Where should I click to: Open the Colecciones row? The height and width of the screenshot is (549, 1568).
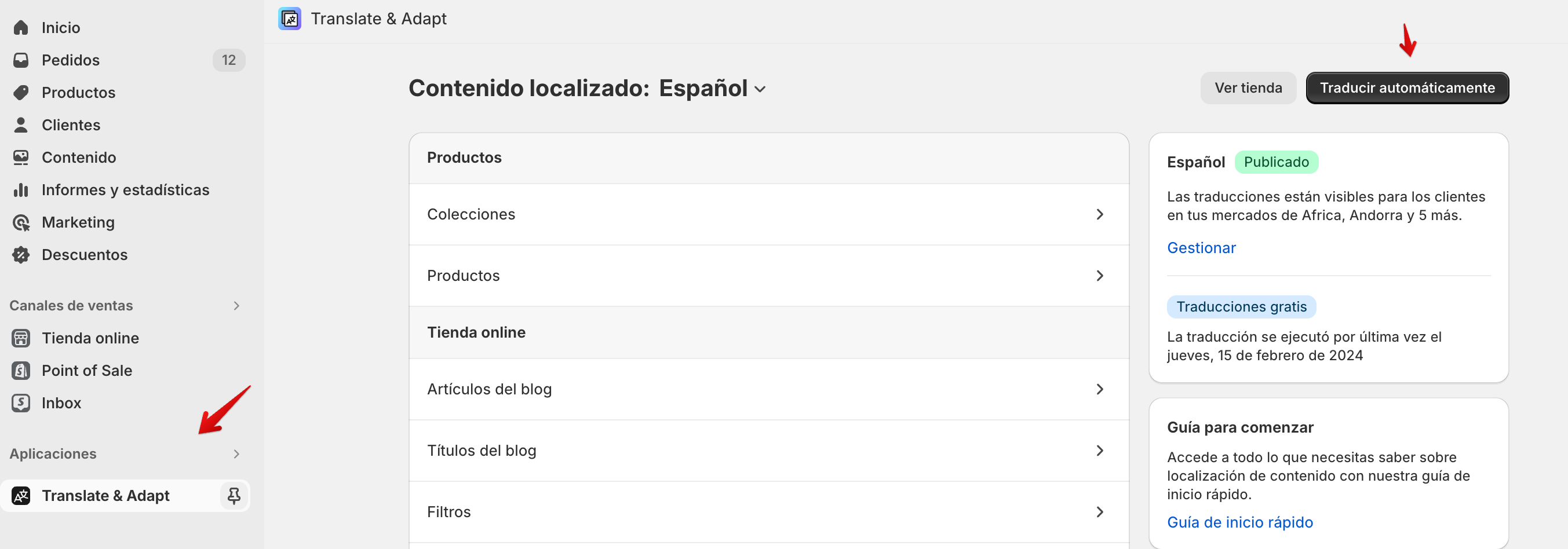(768, 214)
